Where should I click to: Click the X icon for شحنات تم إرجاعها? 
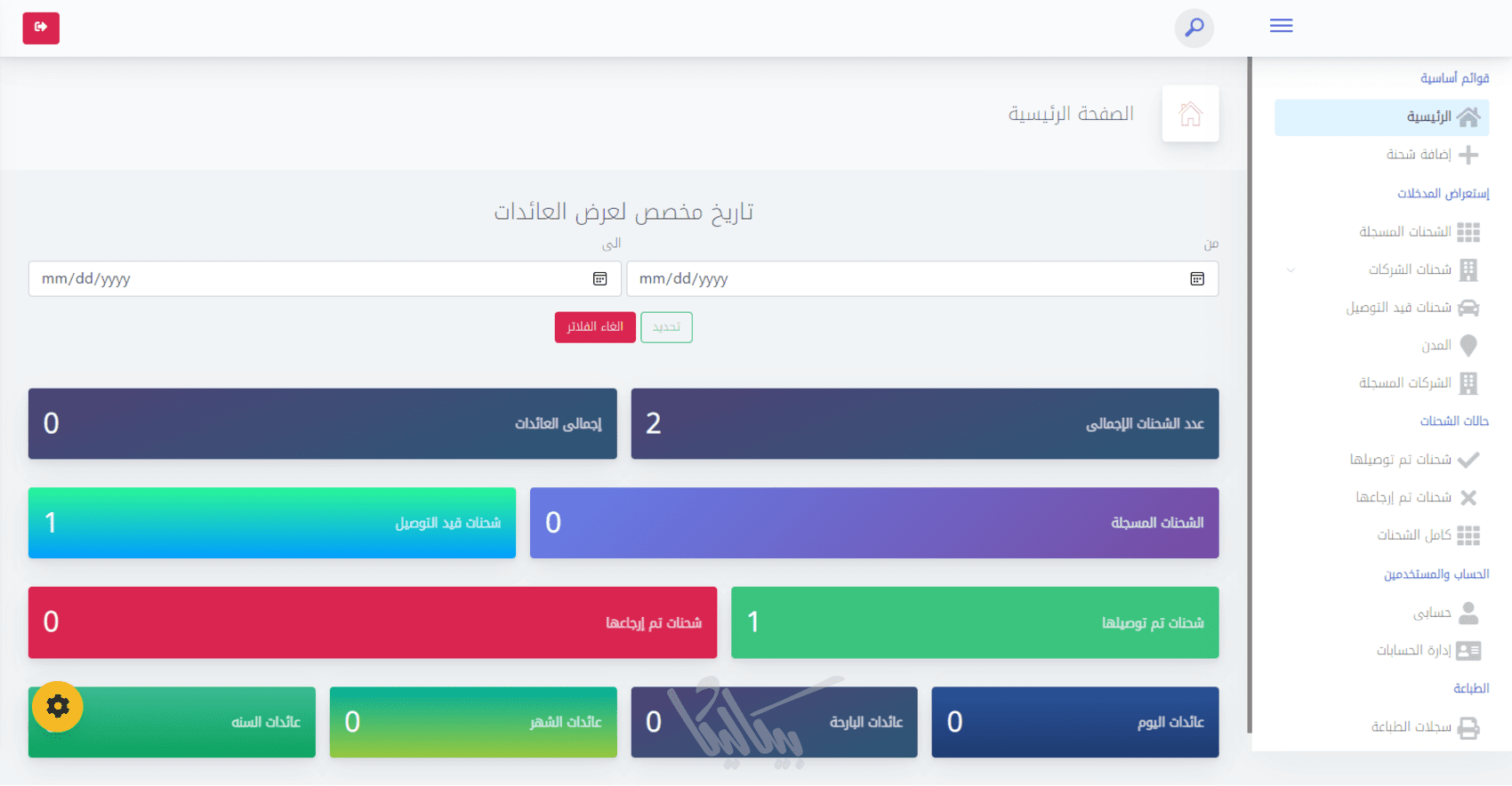coord(1468,498)
